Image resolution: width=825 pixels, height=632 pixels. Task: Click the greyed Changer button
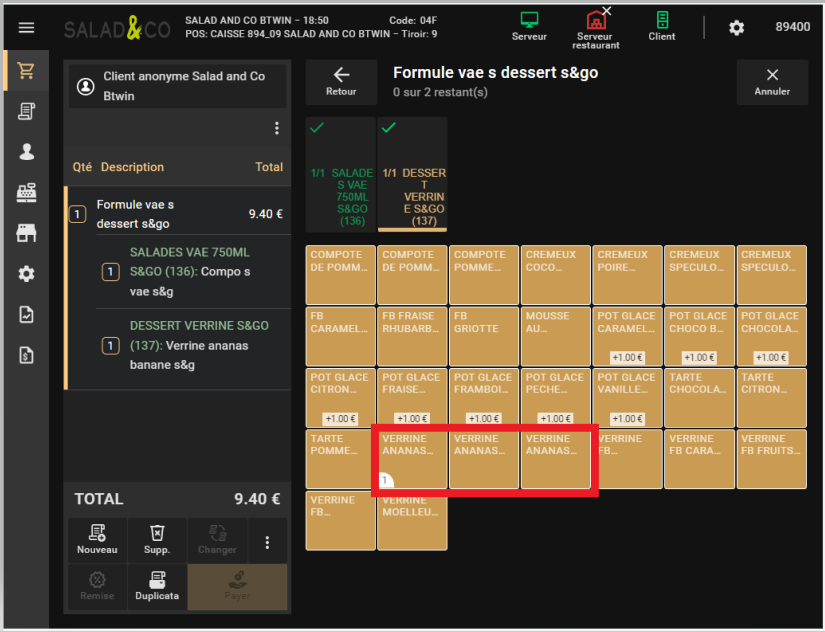(x=217, y=540)
